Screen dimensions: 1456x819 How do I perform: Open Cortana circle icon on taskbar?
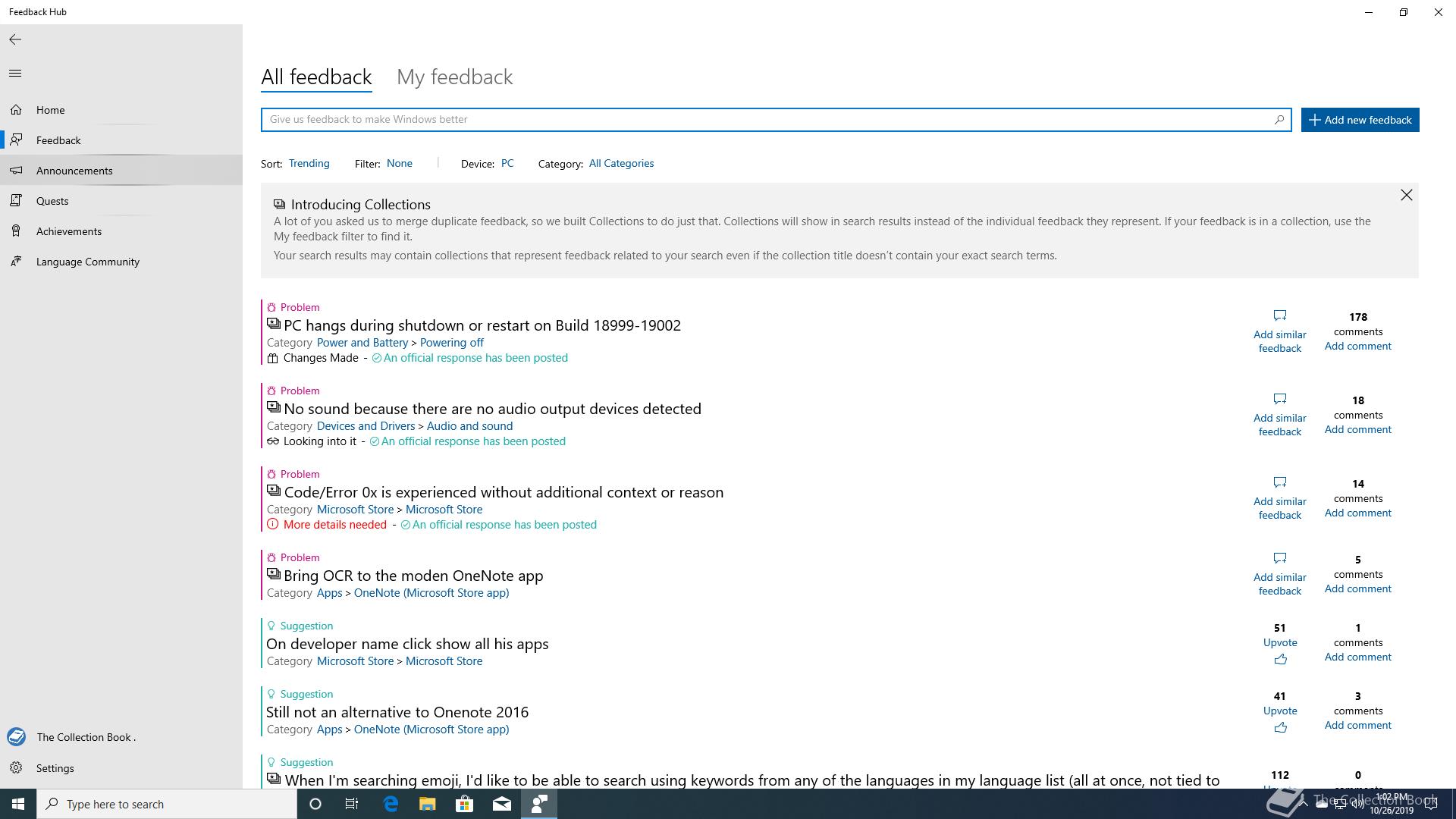click(315, 804)
